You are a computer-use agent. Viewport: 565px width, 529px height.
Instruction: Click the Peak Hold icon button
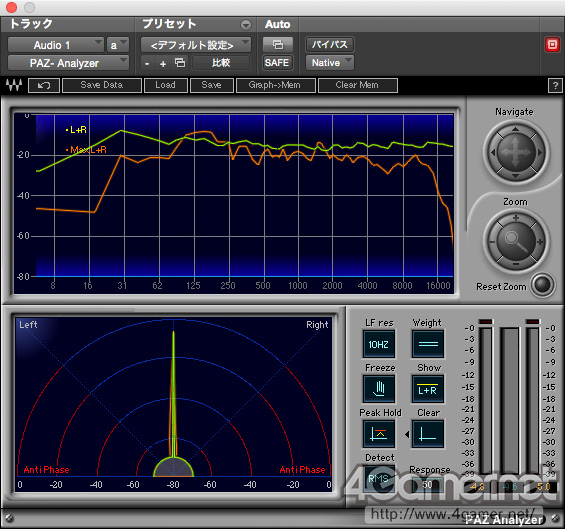(x=379, y=433)
